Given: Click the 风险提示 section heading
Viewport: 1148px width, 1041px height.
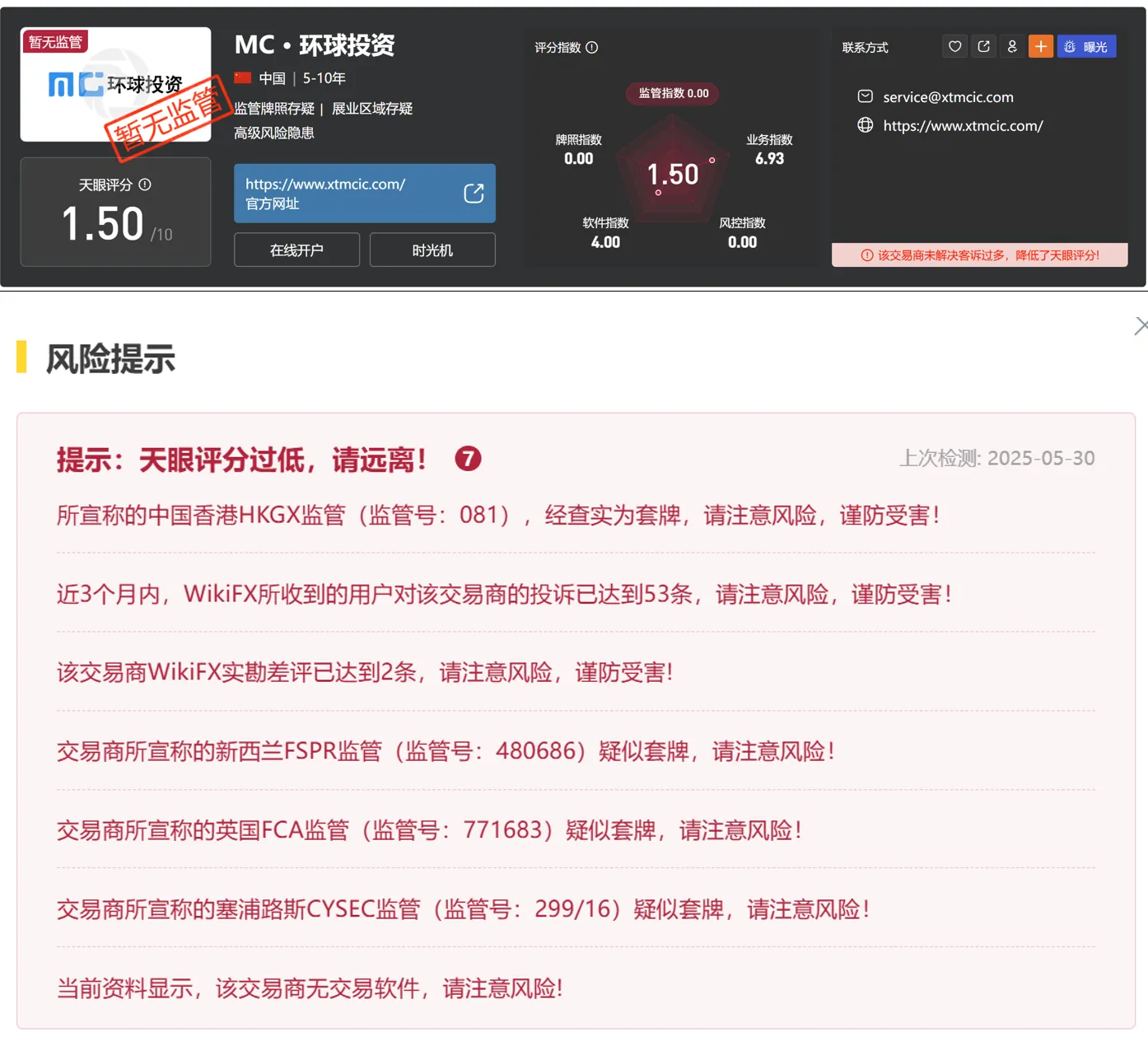Looking at the screenshot, I should pyautogui.click(x=110, y=359).
